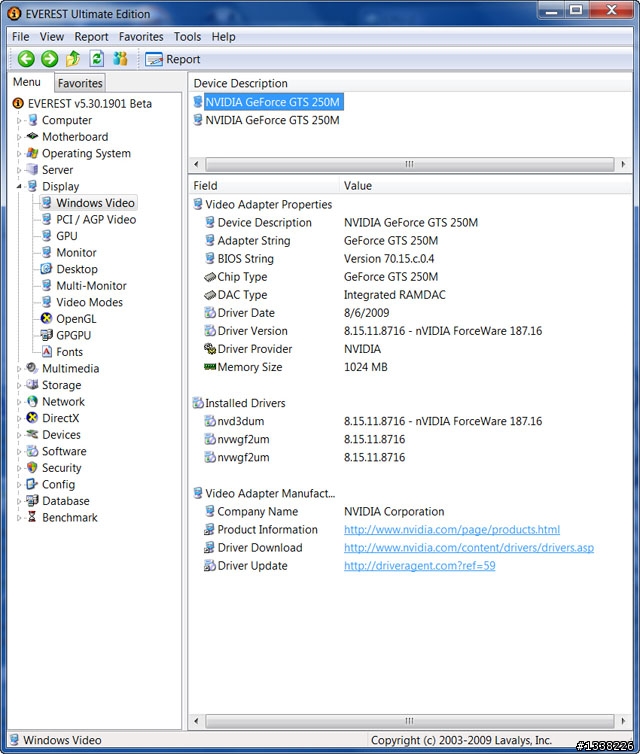The width and height of the screenshot is (640, 754).
Task: Click the Video Modes icon in the tree
Action: (46, 302)
